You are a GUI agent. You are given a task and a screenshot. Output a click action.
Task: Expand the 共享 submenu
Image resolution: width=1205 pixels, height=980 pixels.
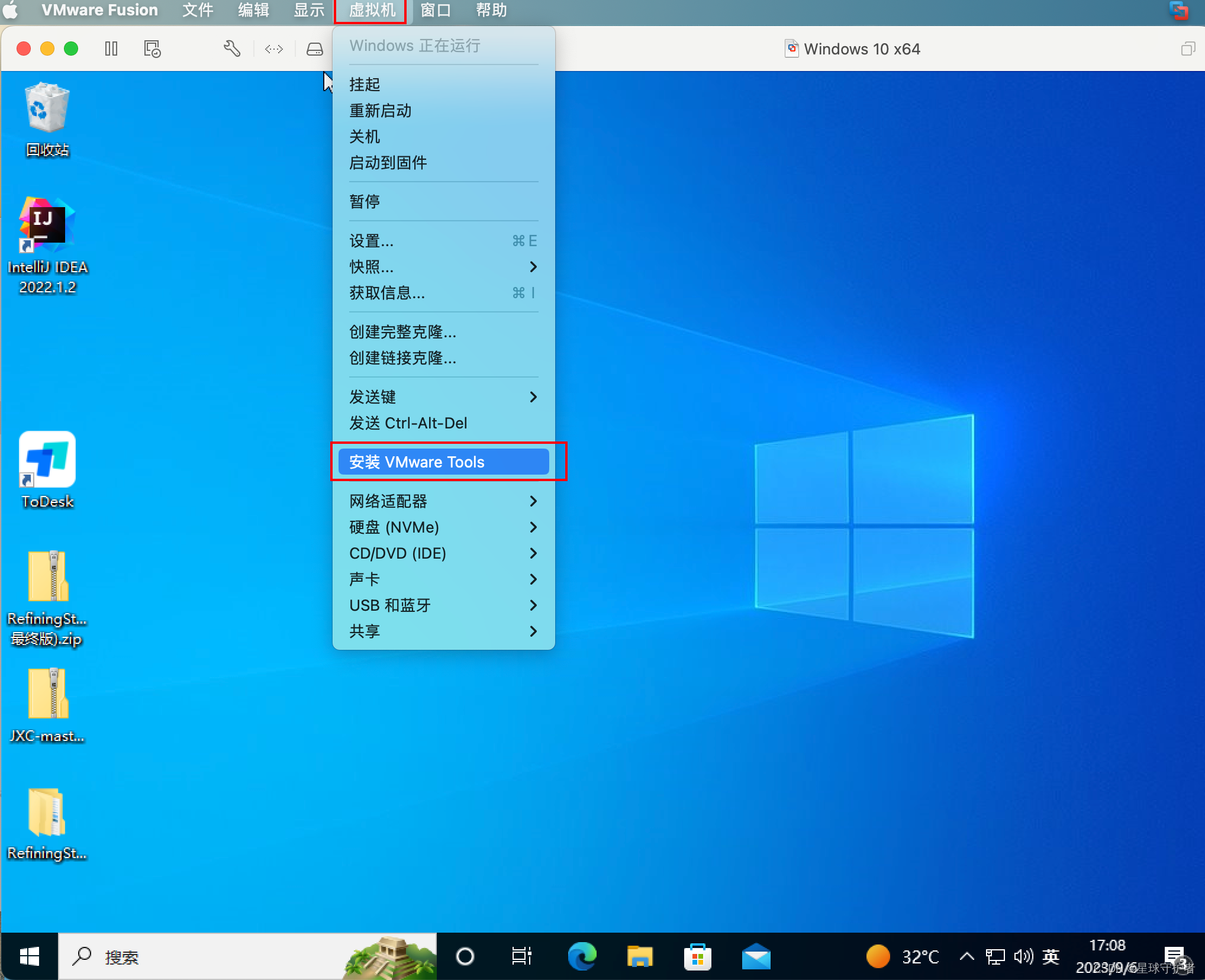tap(443, 631)
